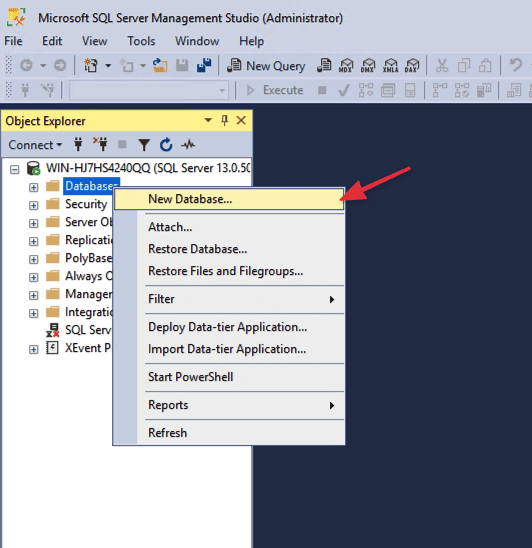
Task: Click the Stop square in Object Explorer
Action: pos(122,144)
